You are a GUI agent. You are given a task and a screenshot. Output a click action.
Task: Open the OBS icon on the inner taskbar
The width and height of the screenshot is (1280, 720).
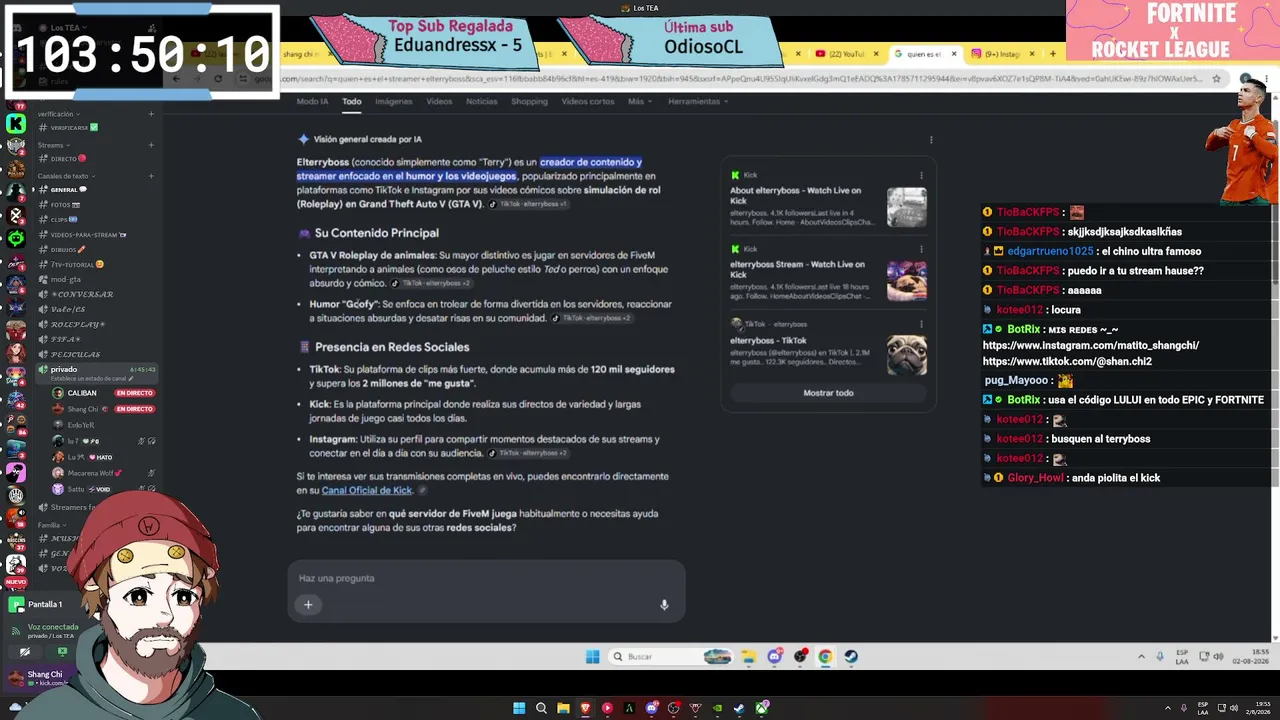[x=800, y=657]
